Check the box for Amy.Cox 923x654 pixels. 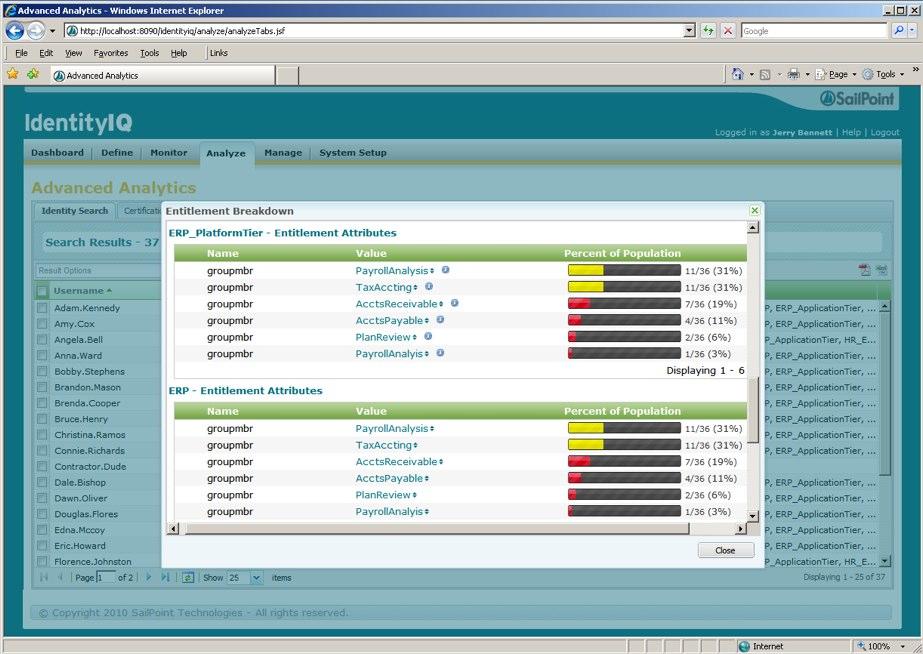42,324
